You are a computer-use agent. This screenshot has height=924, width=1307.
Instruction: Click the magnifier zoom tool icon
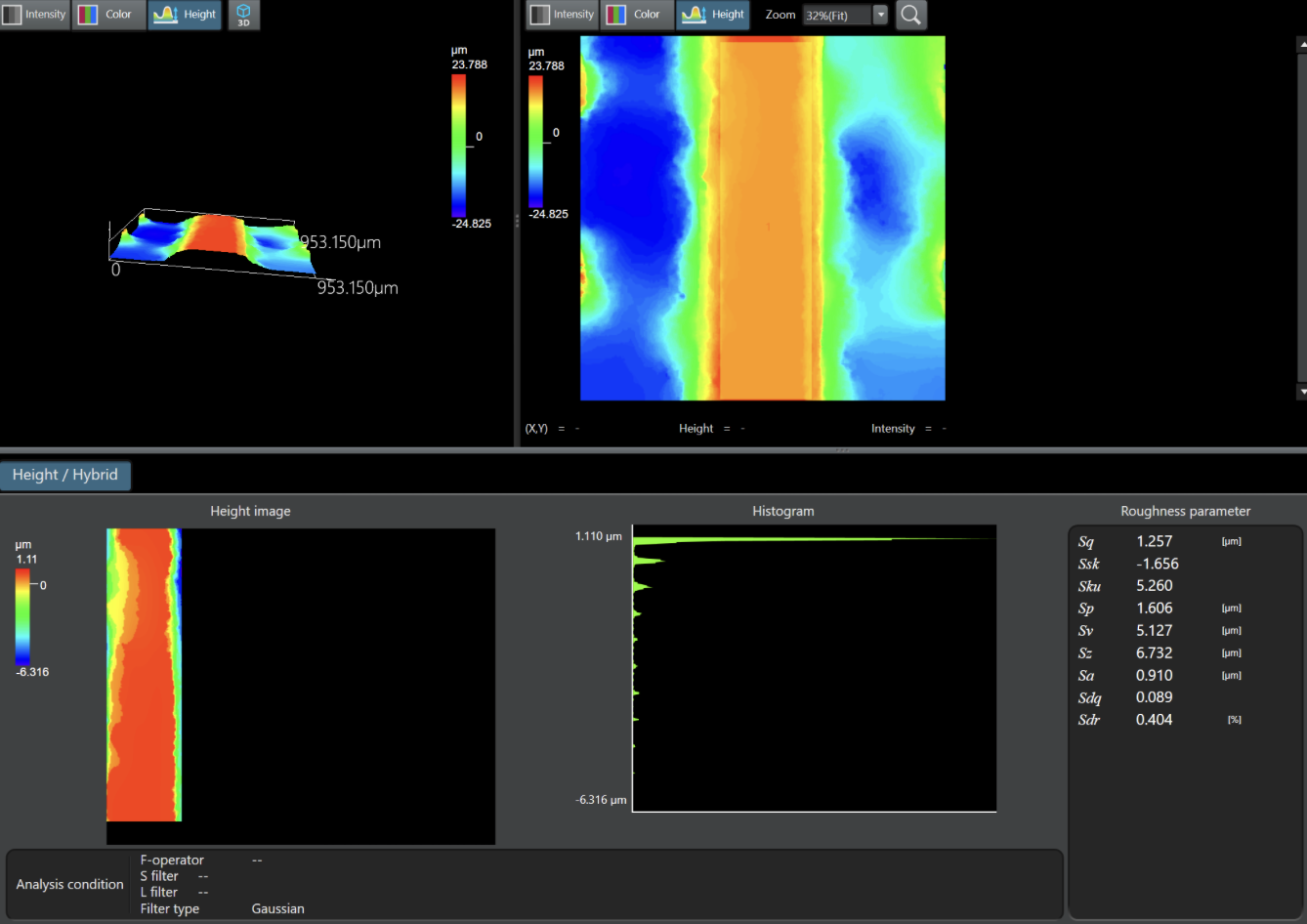pyautogui.click(x=910, y=15)
